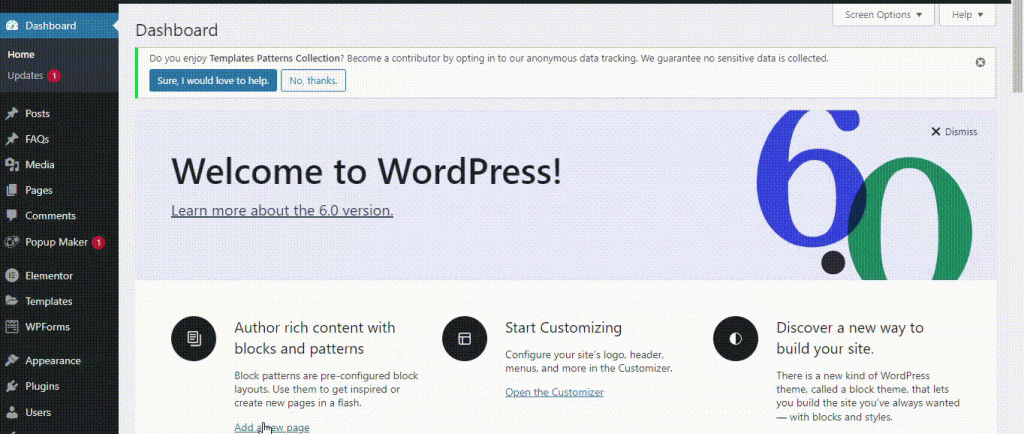
Task: Click the Plugins icon in sidebar
Action: tap(12, 386)
